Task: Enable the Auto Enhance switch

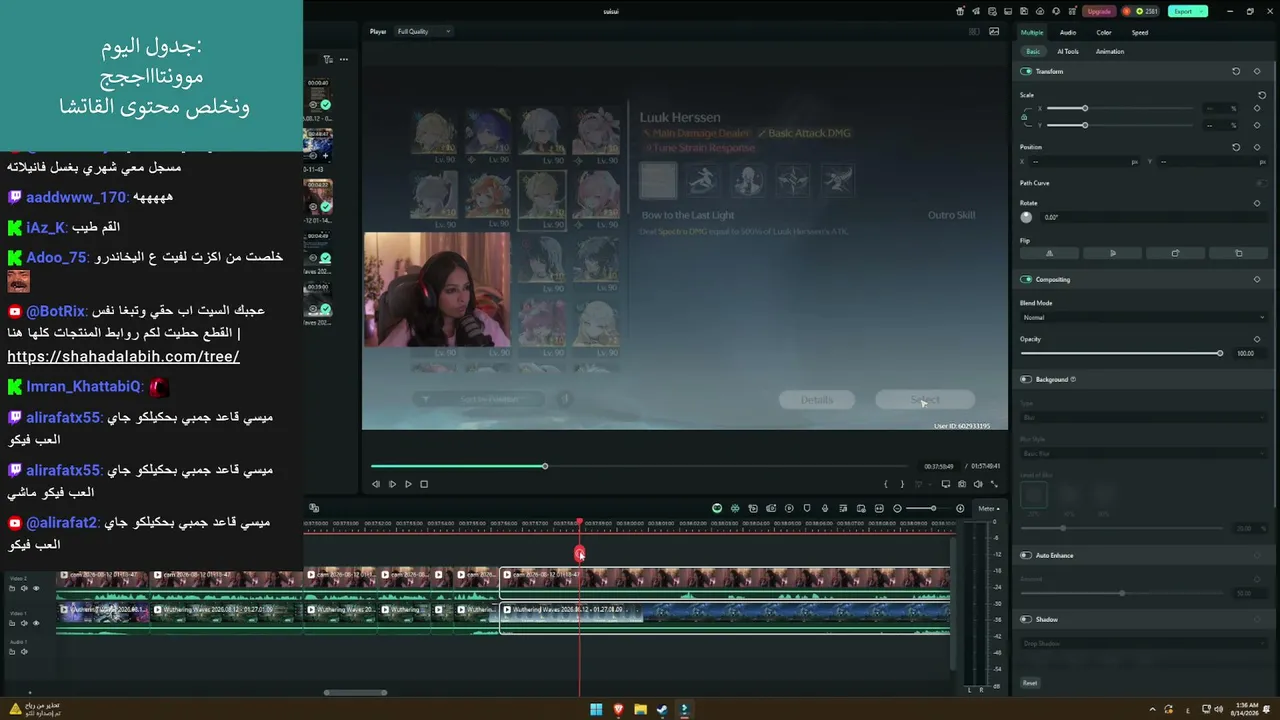Action: click(1026, 555)
